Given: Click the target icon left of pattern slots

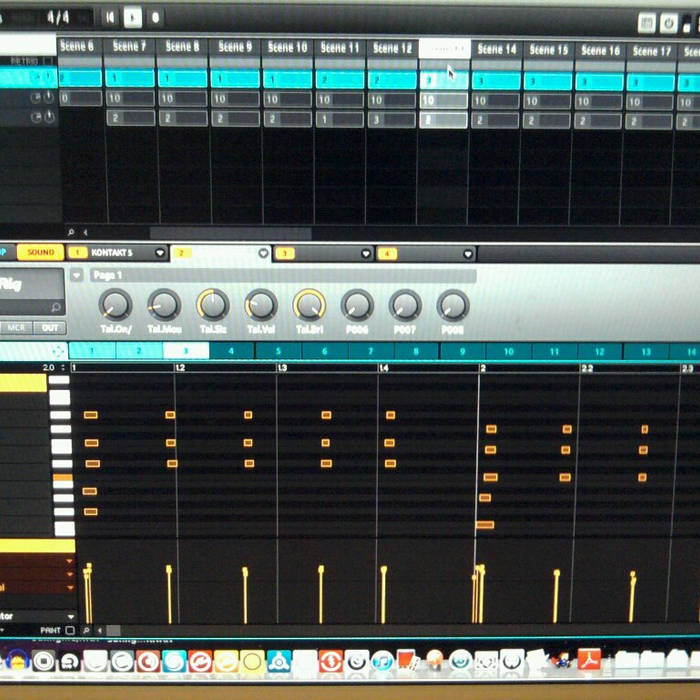Looking at the screenshot, I should [x=58, y=351].
